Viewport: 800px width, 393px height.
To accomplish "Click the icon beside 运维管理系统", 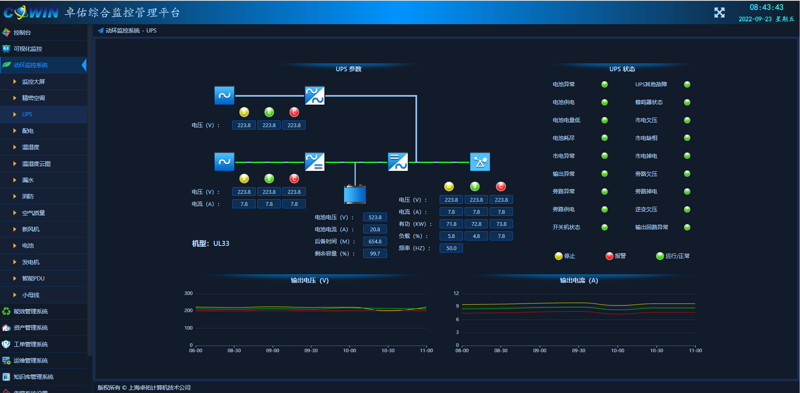I will click(x=6, y=360).
